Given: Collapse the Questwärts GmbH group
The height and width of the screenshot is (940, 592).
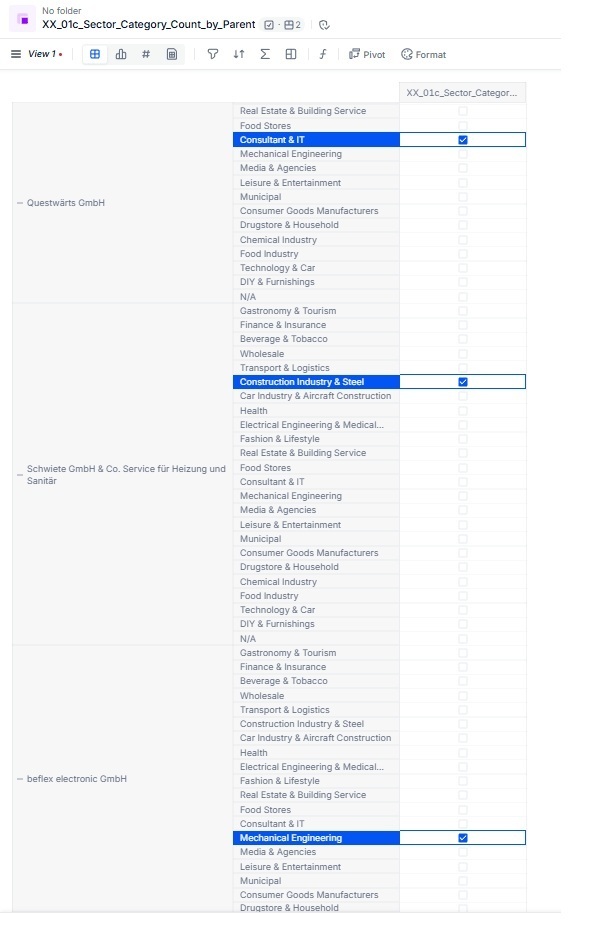Looking at the screenshot, I should click(20, 203).
